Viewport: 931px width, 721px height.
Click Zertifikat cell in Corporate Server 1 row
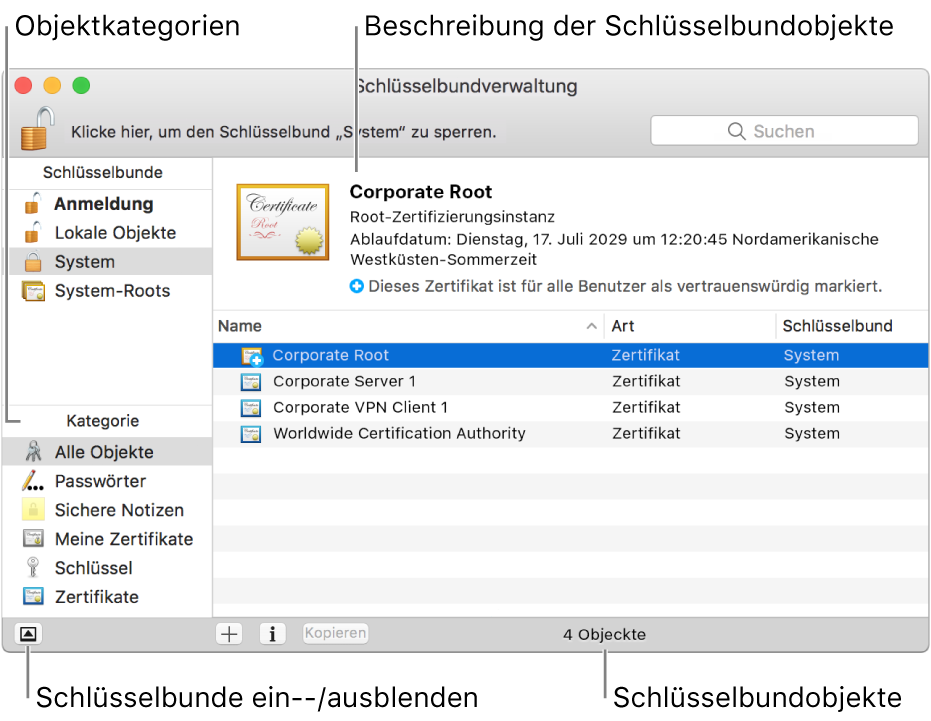(x=647, y=381)
